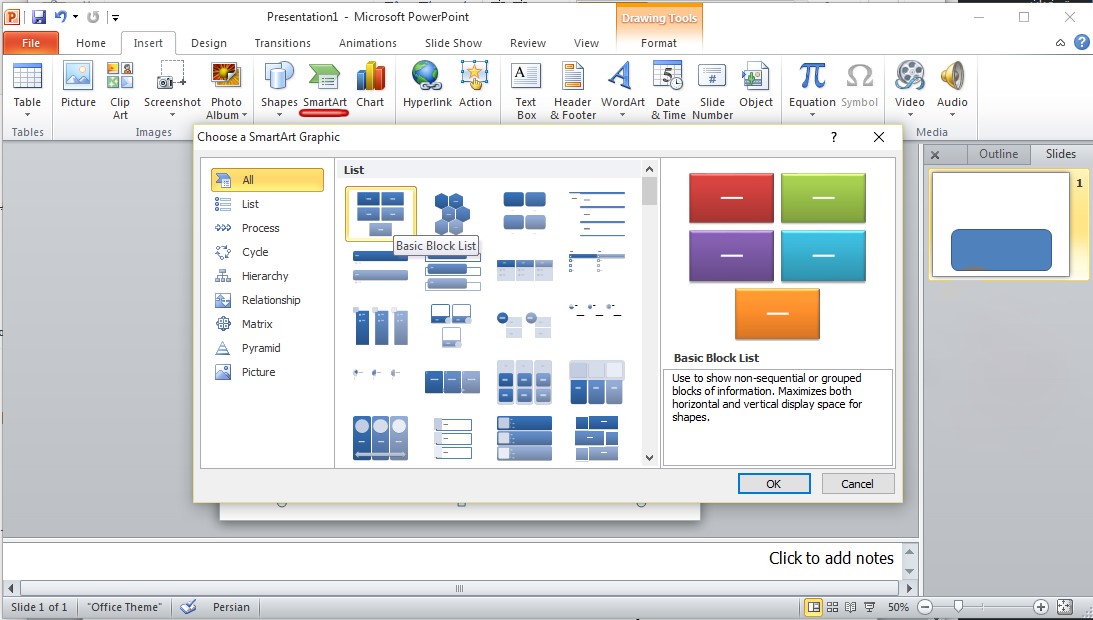Viewport: 1093px width, 620px height.
Task: Select the slide 1 thumbnail
Action: click(1000, 224)
